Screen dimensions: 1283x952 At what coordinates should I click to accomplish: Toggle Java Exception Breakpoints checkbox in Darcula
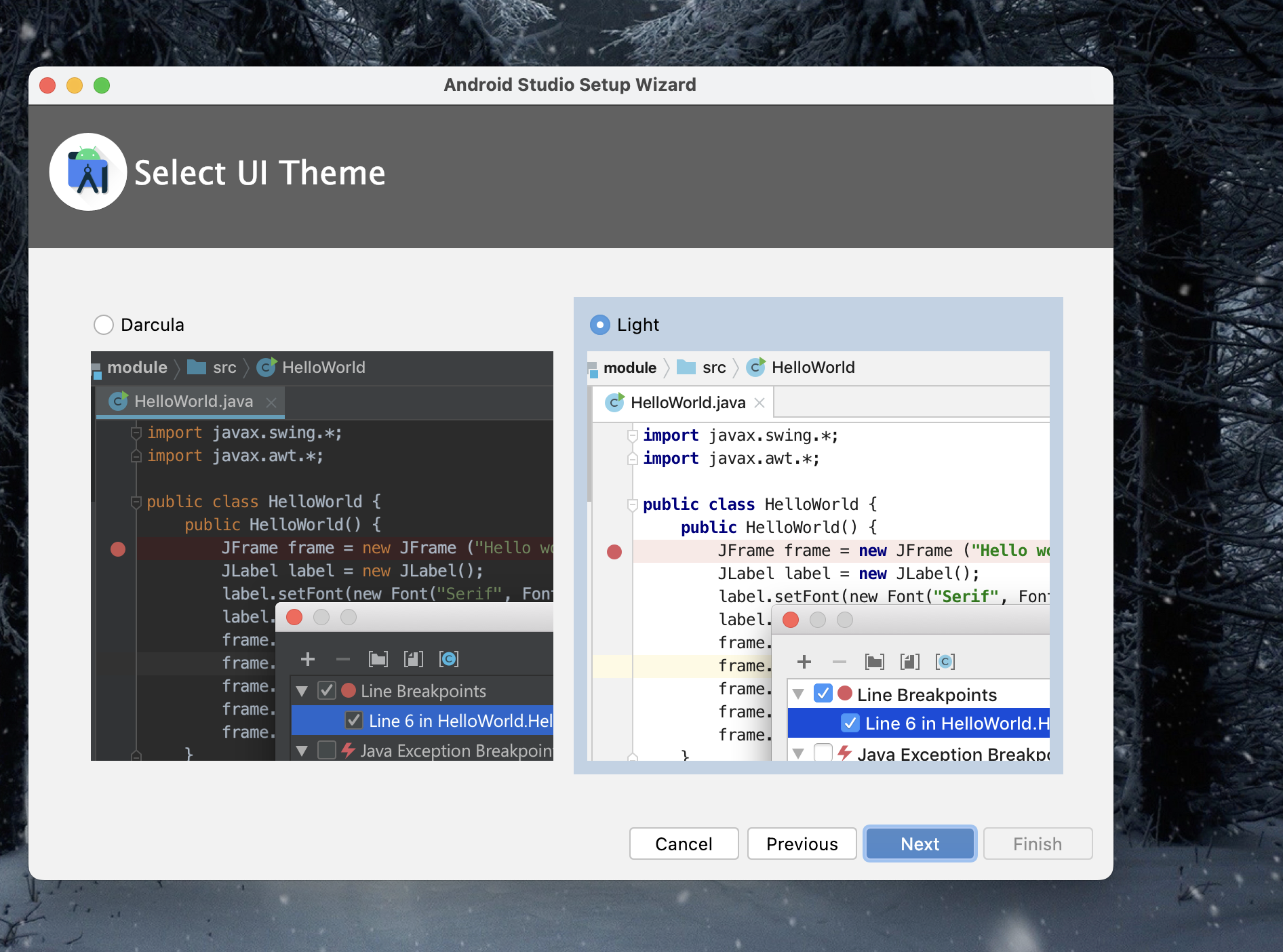[x=327, y=750]
